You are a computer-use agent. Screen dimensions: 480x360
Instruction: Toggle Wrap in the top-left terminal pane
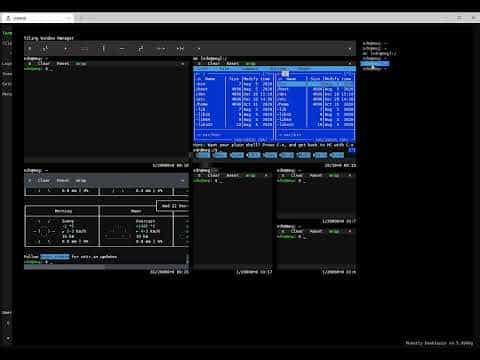pos(81,63)
